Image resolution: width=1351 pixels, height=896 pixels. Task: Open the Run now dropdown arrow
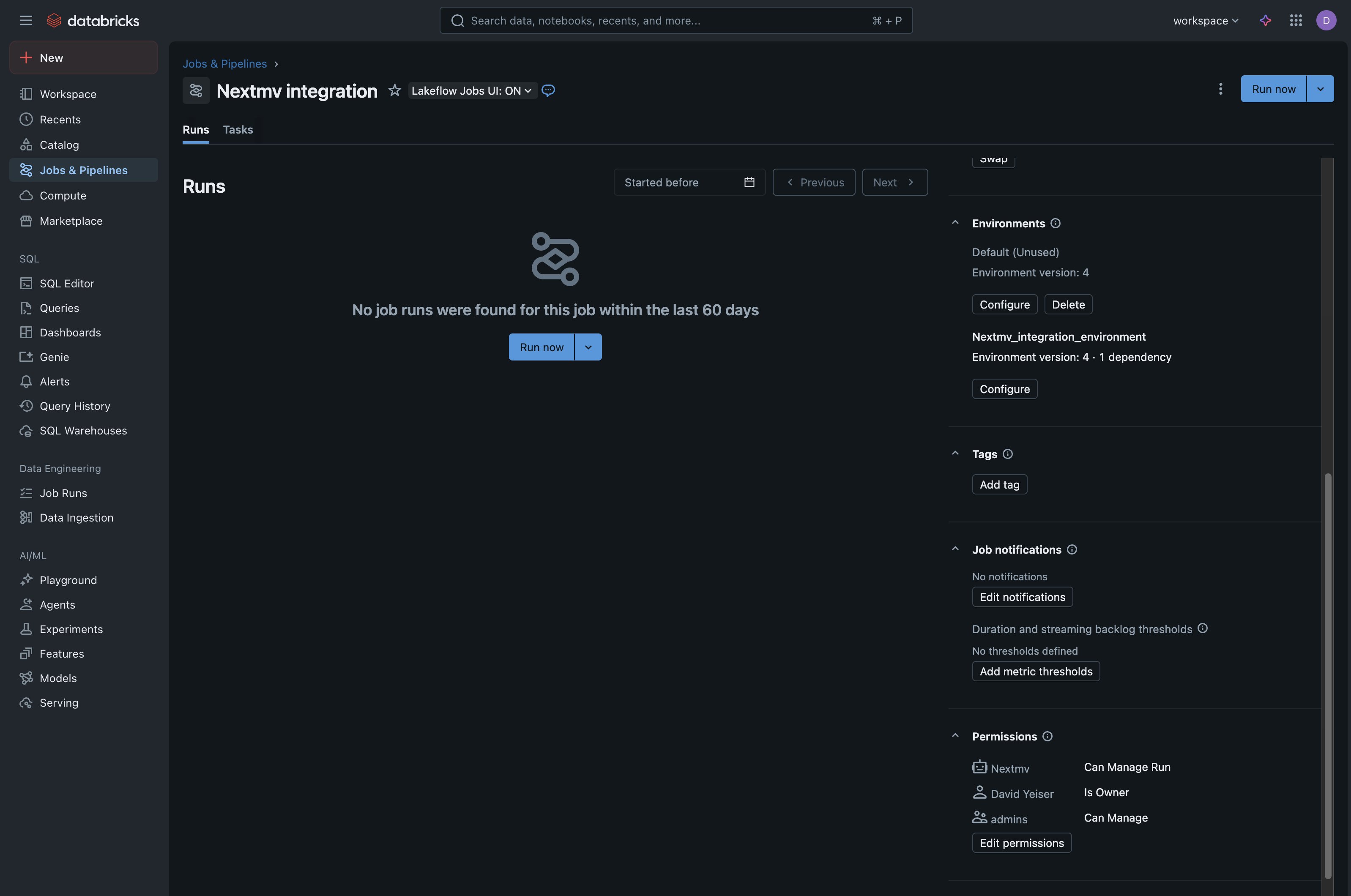coord(1320,89)
